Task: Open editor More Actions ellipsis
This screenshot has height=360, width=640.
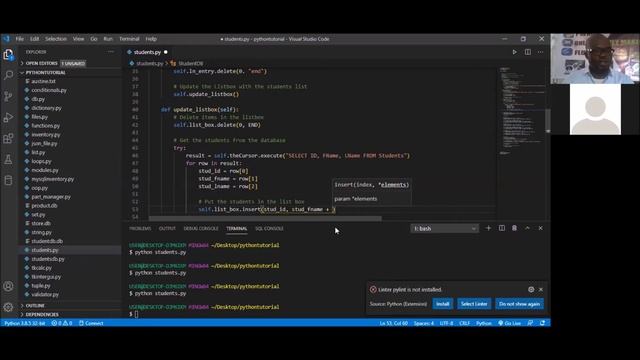Action: point(540,52)
